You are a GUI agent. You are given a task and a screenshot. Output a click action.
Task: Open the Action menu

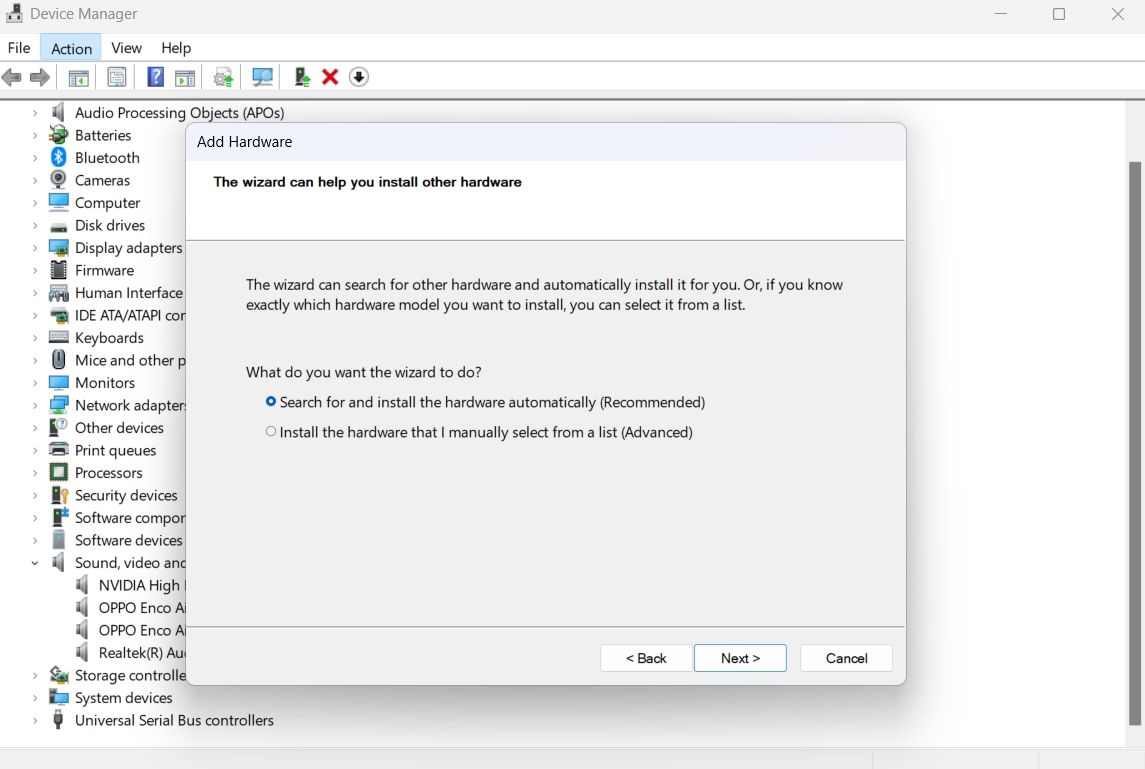[x=70, y=47]
